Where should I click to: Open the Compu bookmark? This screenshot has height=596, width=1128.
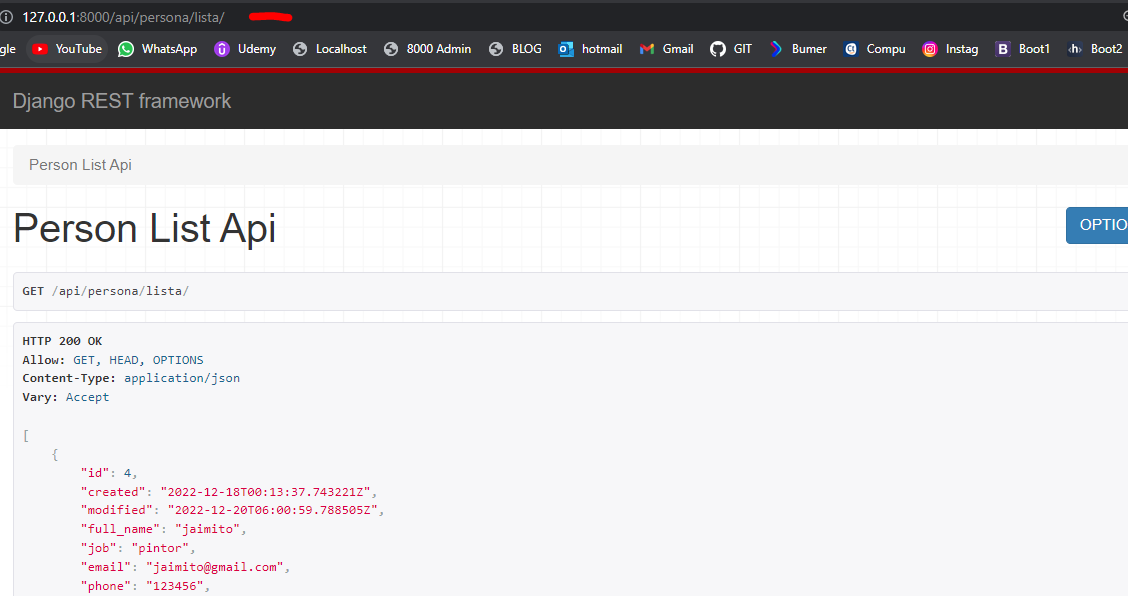[x=875, y=49]
